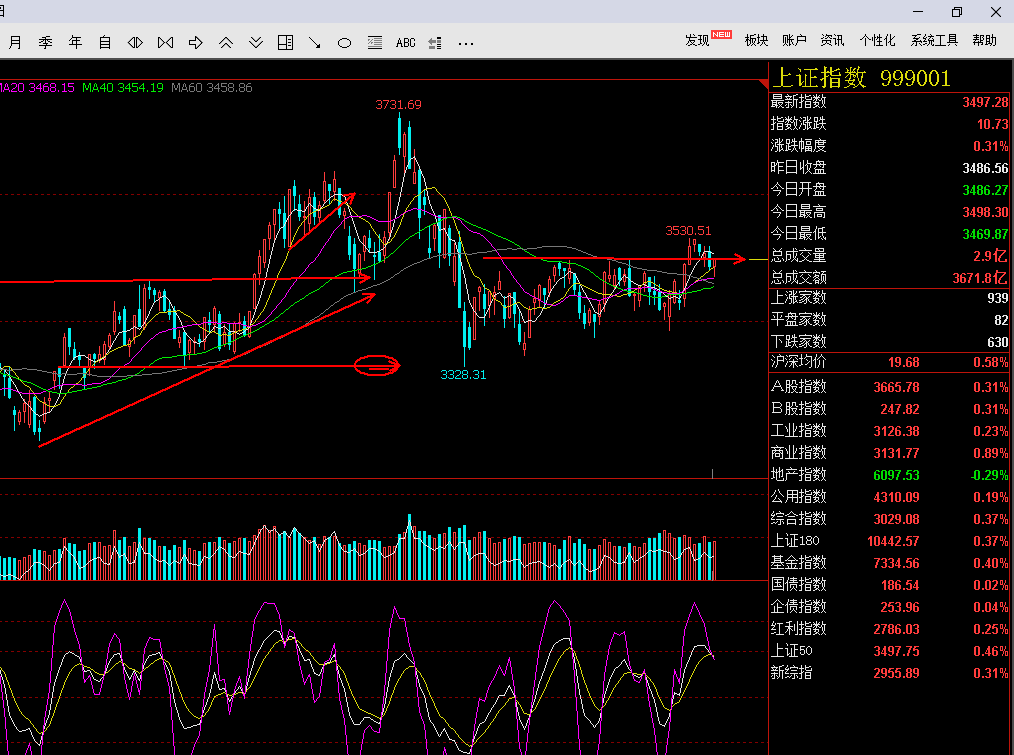This screenshot has width=1014, height=755.
Task: Click the 今日最低 row
Action: [889, 234]
